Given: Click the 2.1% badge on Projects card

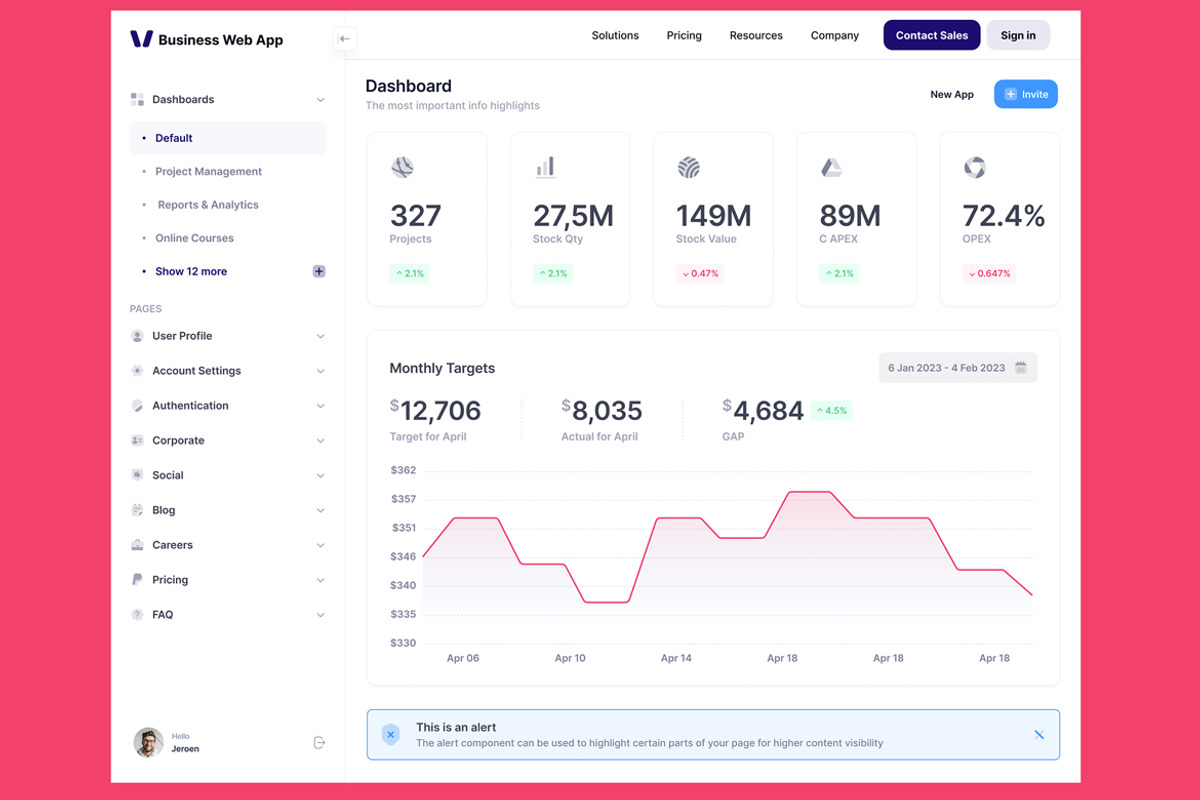Looking at the screenshot, I should (x=410, y=273).
